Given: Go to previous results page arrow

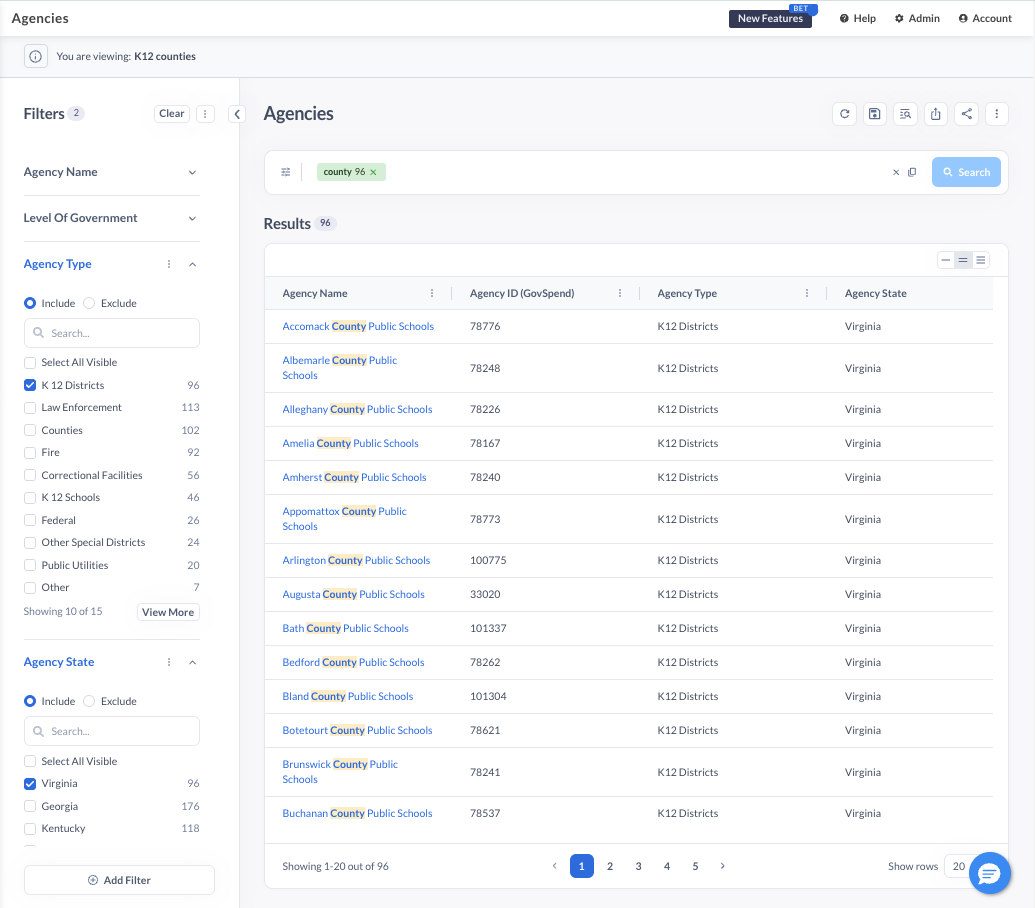Looking at the screenshot, I should click(x=554, y=866).
